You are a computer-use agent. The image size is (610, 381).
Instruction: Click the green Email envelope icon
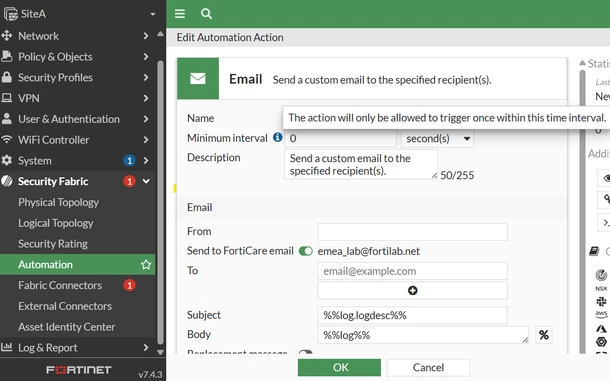pyautogui.click(x=198, y=79)
